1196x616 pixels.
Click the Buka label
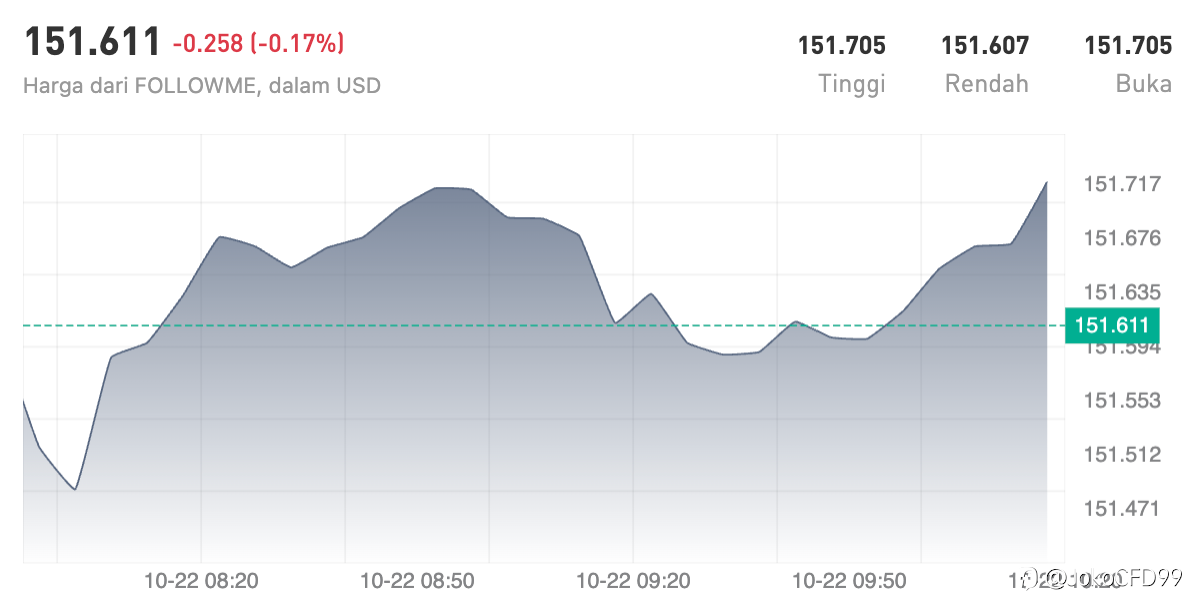click(x=1144, y=84)
